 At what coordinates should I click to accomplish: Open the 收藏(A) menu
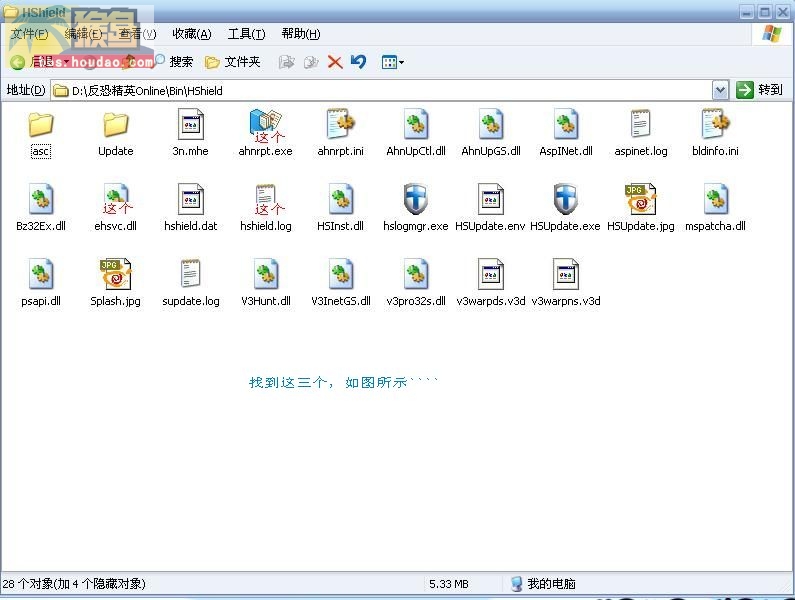[192, 34]
